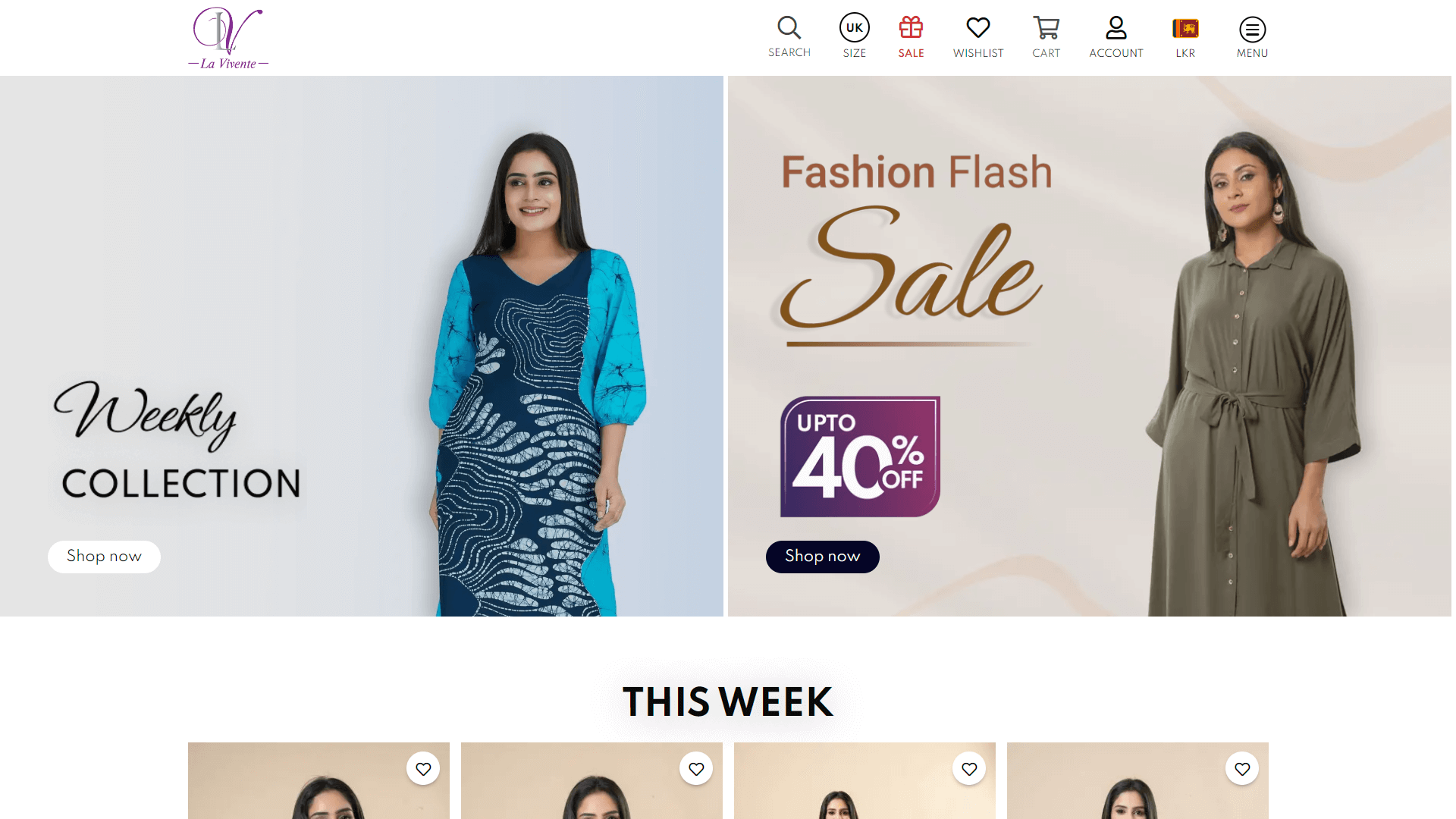This screenshot has width=1456, height=819.
Task: Open the Weekly Collection banner image
Action: click(x=361, y=346)
